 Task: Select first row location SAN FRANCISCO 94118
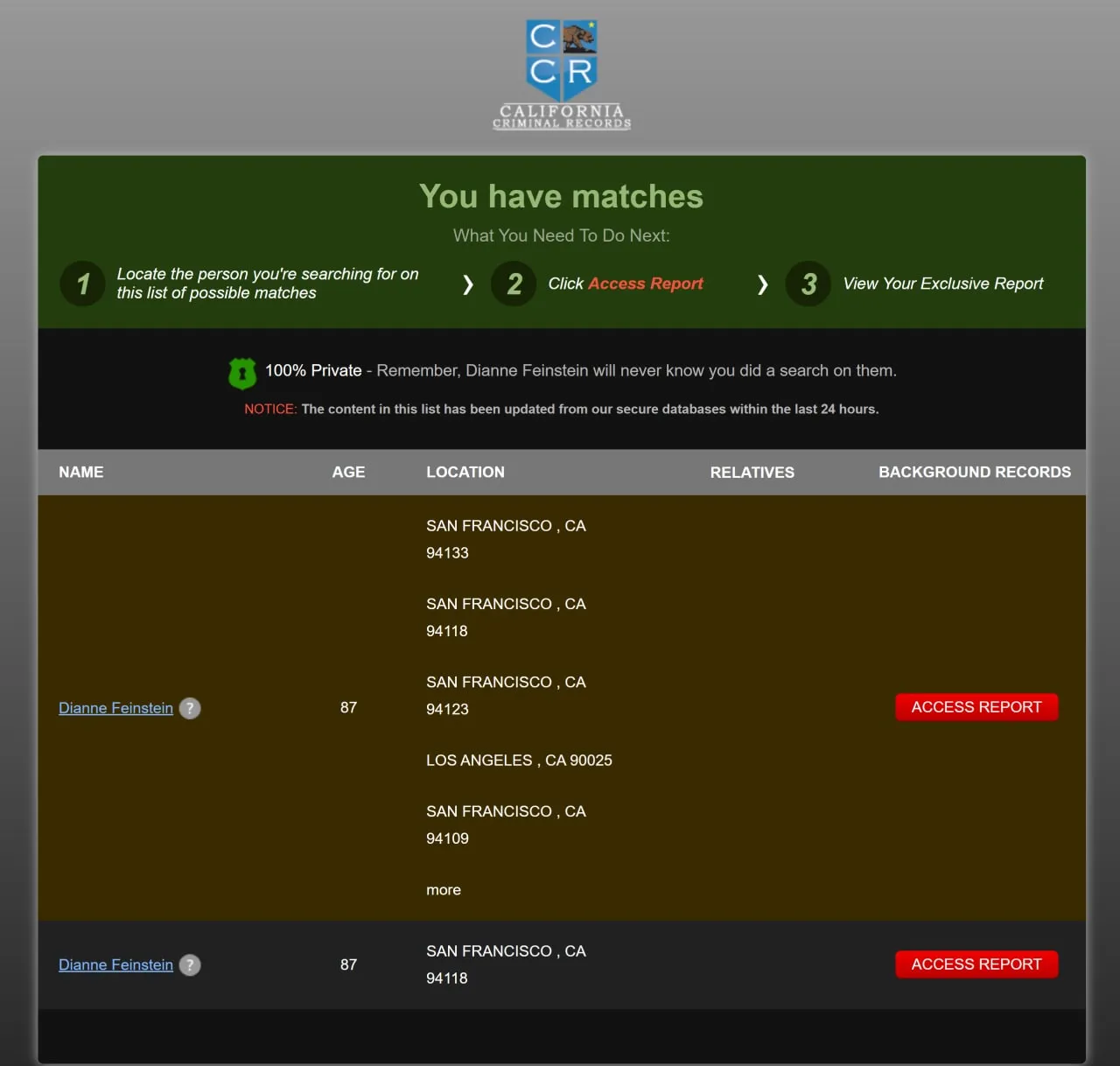(506, 617)
